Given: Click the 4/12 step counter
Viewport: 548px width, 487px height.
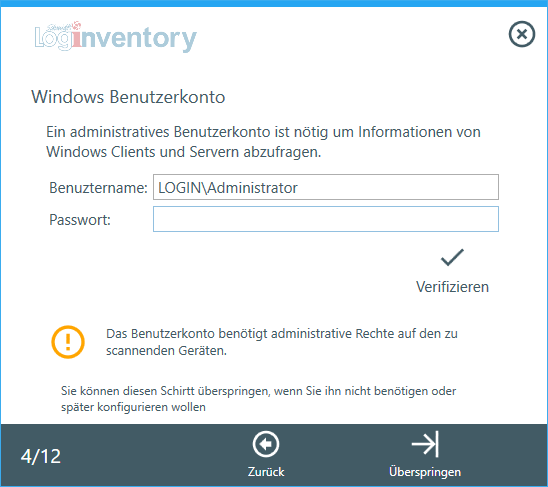Looking at the screenshot, I should pos(41,456).
